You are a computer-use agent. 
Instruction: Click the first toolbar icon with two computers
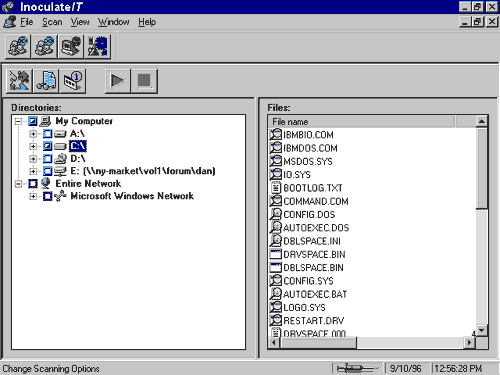[18, 46]
